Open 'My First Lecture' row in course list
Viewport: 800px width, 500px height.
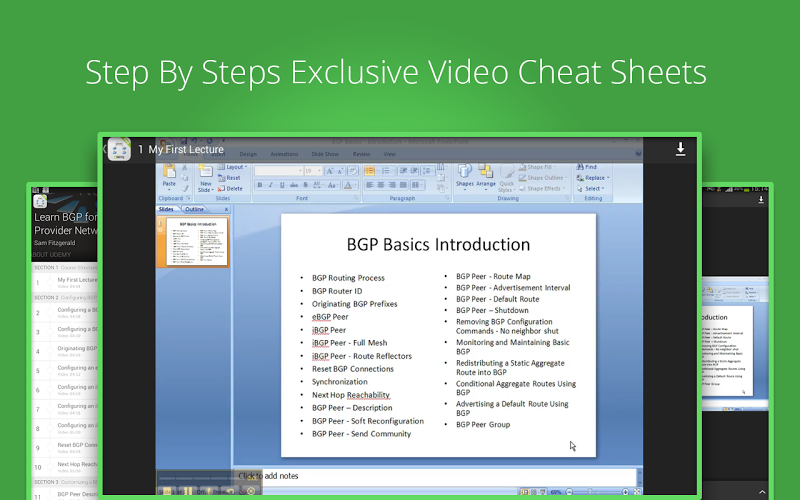65,282
